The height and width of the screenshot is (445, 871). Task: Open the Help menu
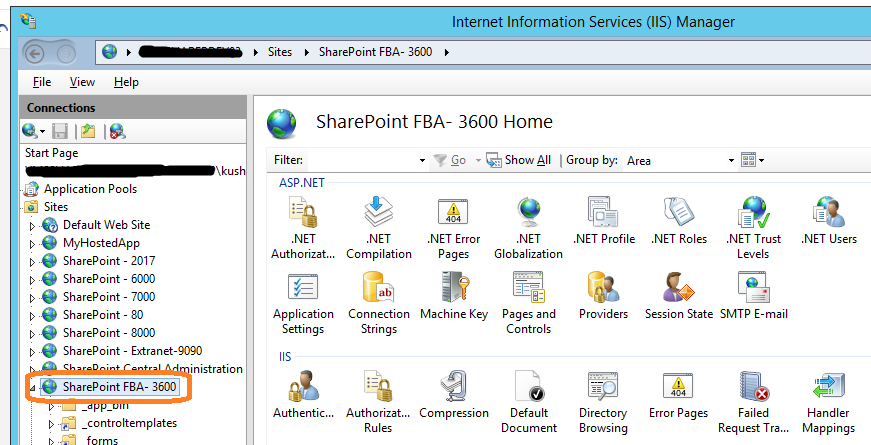[x=126, y=82]
